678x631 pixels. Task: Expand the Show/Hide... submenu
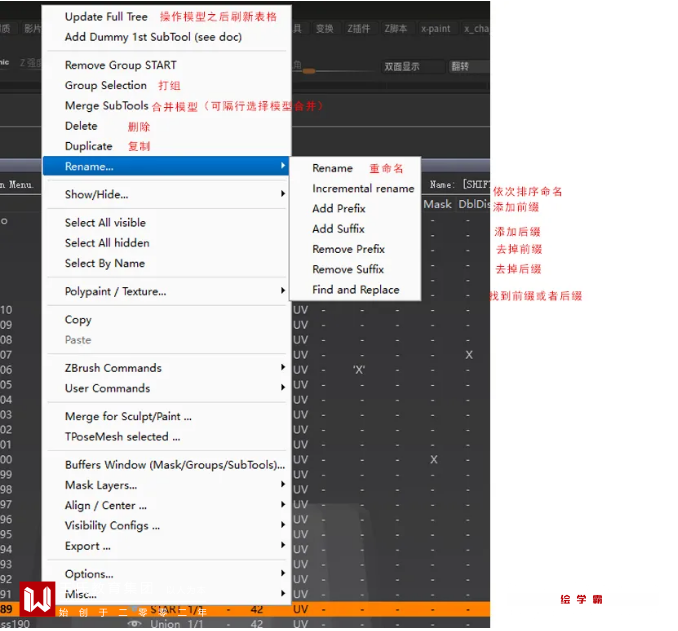point(166,195)
